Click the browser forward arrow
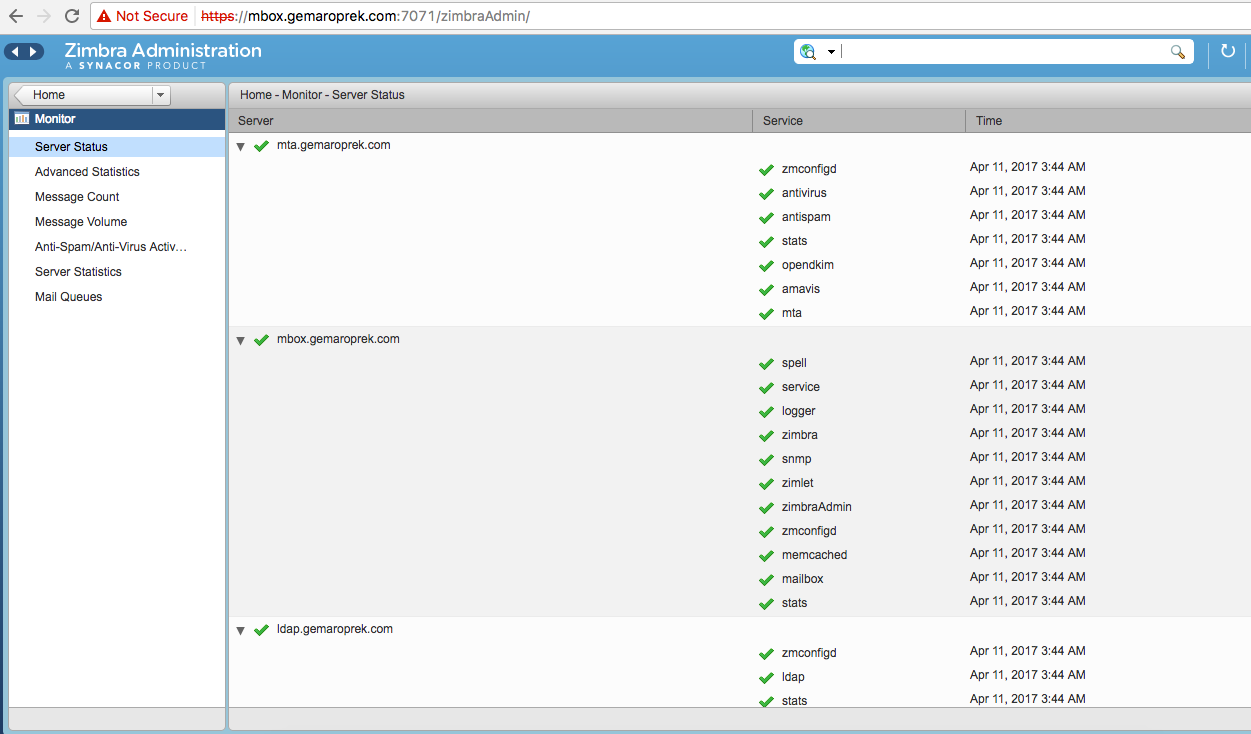1251x734 pixels. [x=43, y=16]
